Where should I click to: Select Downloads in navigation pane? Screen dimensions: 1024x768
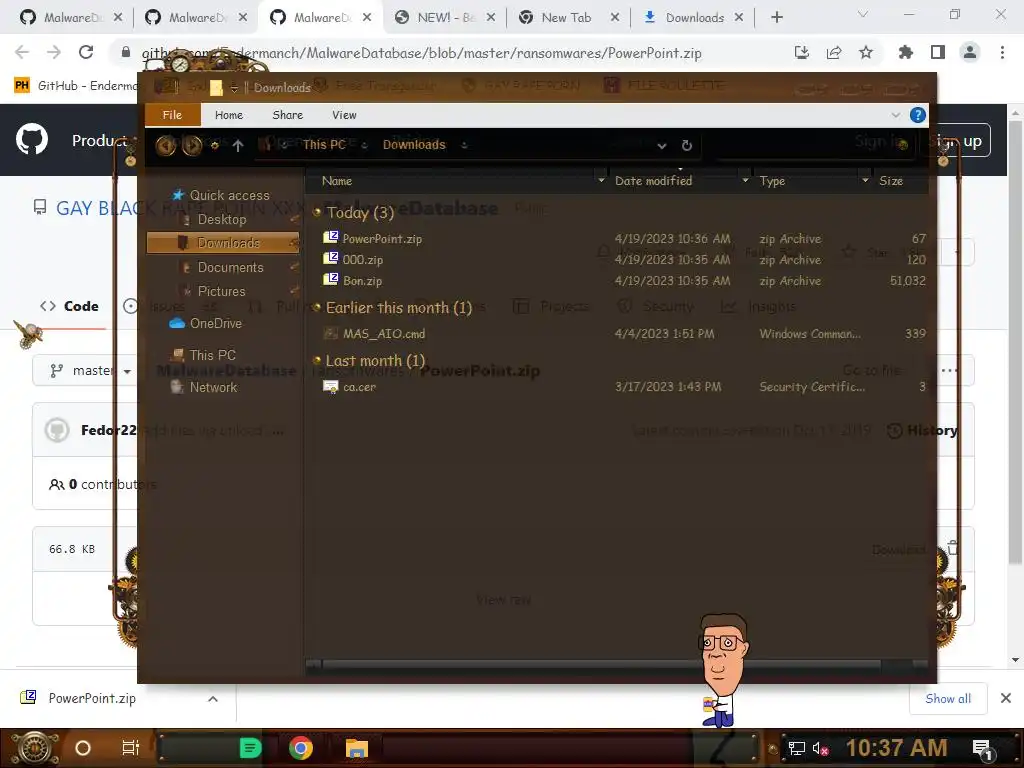[x=223, y=243]
